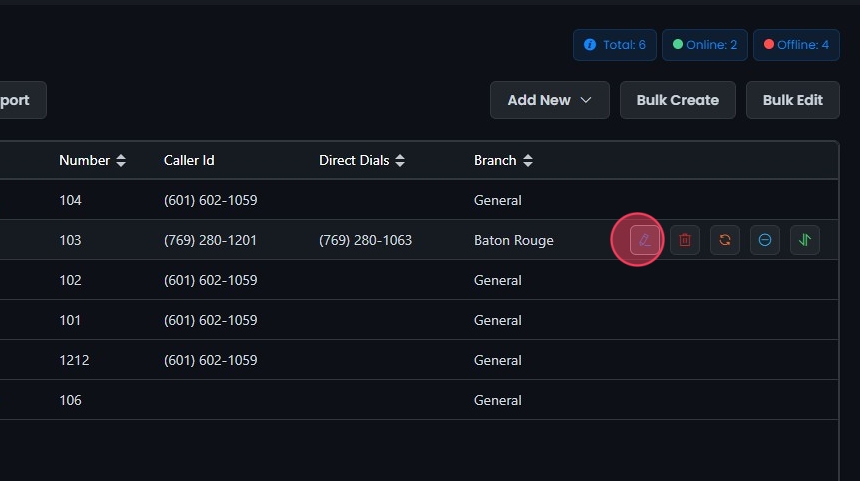Click the Offline: 4 status badge
This screenshot has height=481, width=860.
[x=796, y=45]
